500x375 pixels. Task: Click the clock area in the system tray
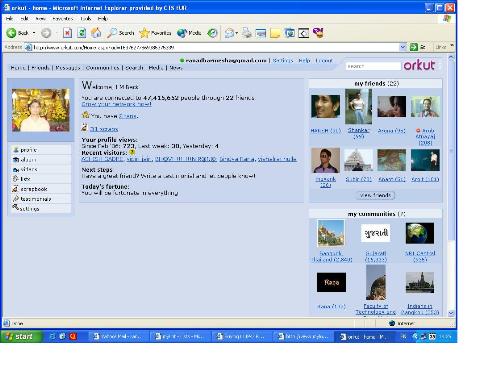click(x=445, y=337)
